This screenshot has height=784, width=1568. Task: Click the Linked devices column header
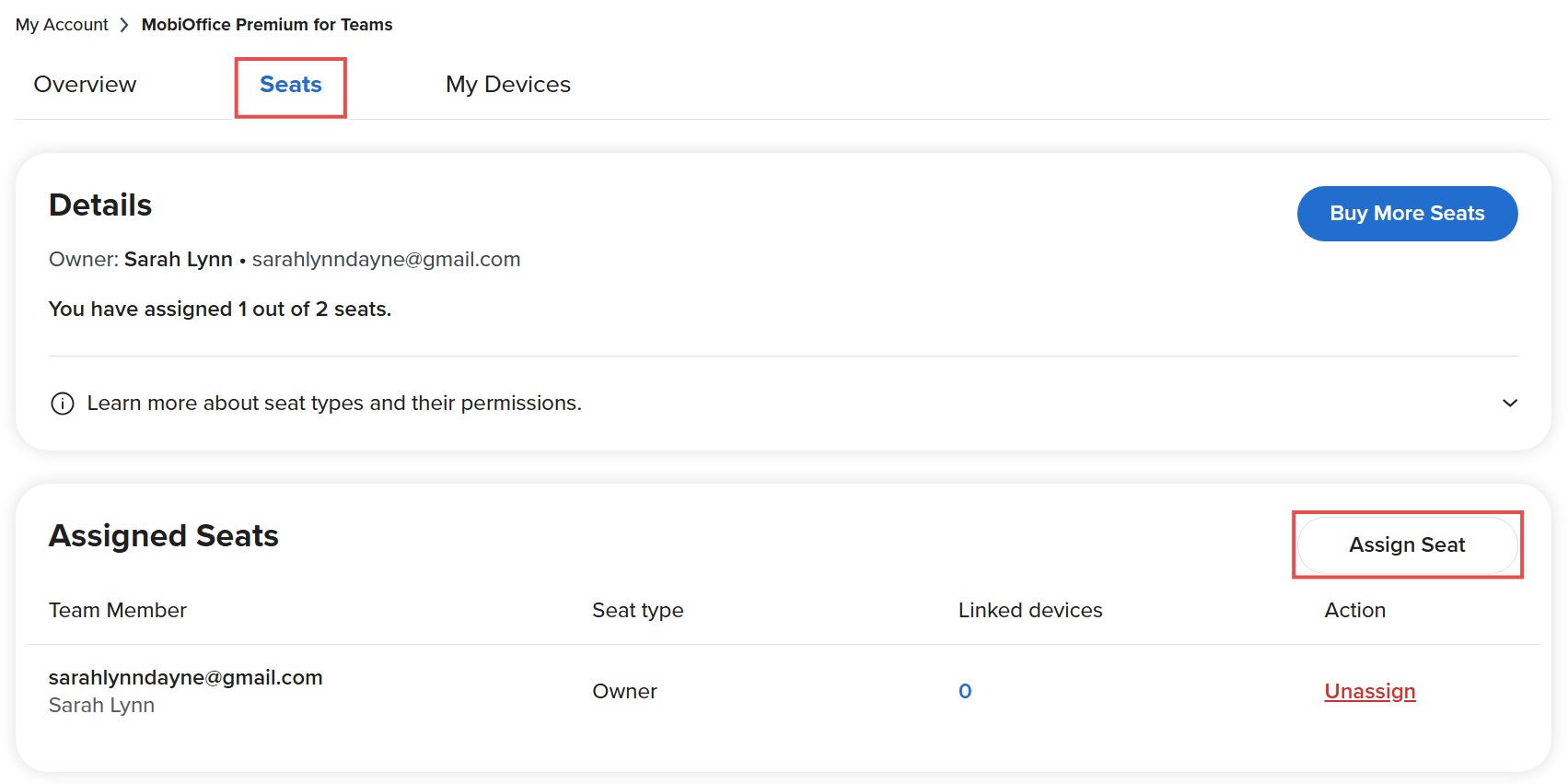pos(1030,610)
